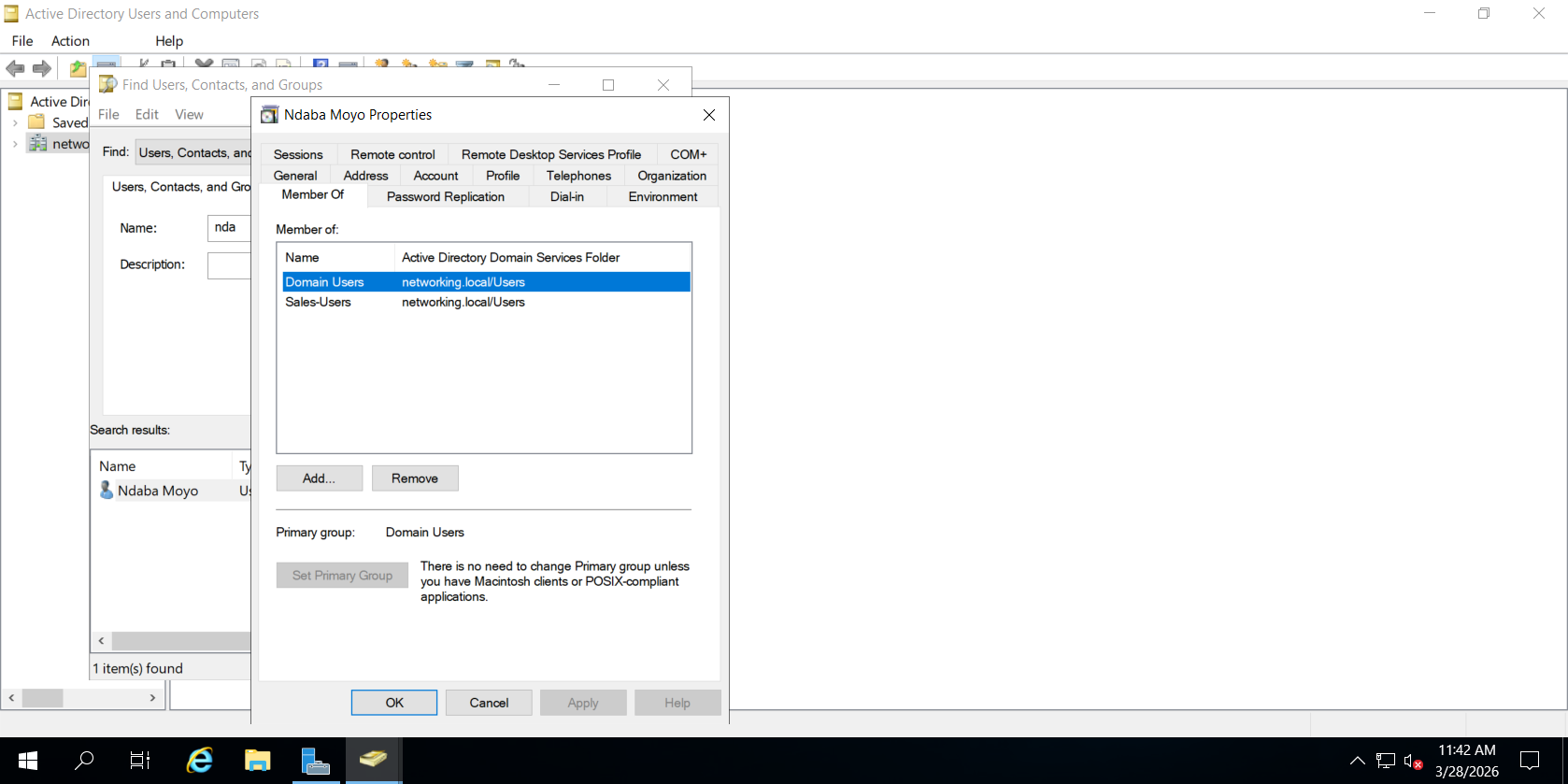The height and width of the screenshot is (784, 1568).
Task: Click the muted speaker icon in the tray
Action: (x=1413, y=761)
